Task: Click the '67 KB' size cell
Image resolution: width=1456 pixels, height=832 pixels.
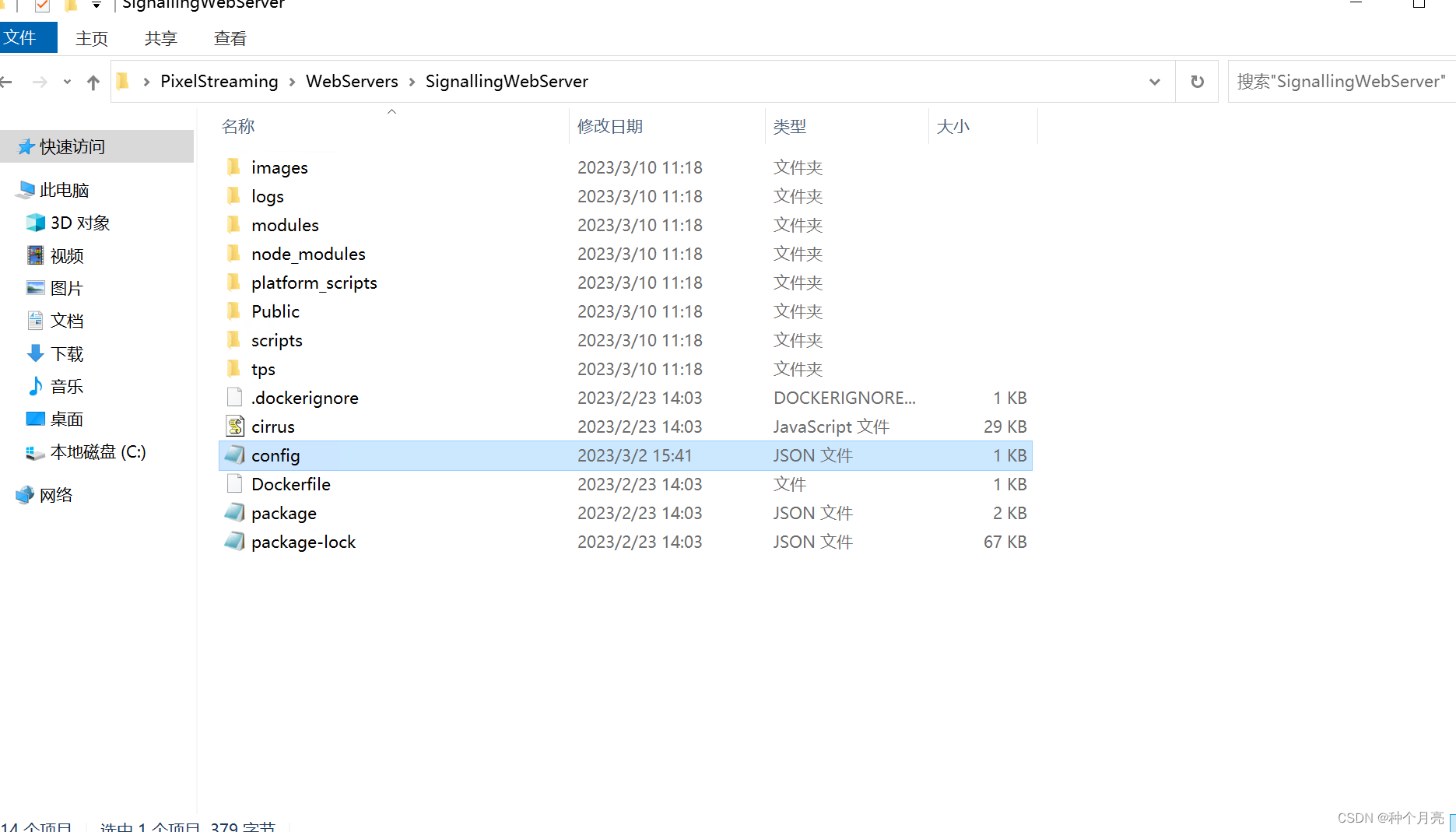Action: pos(1005,542)
